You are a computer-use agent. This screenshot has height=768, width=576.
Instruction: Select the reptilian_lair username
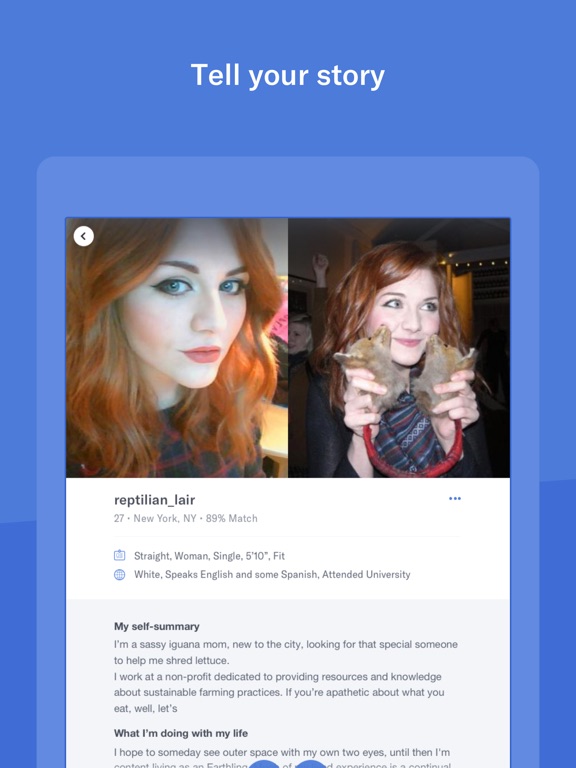click(x=154, y=500)
